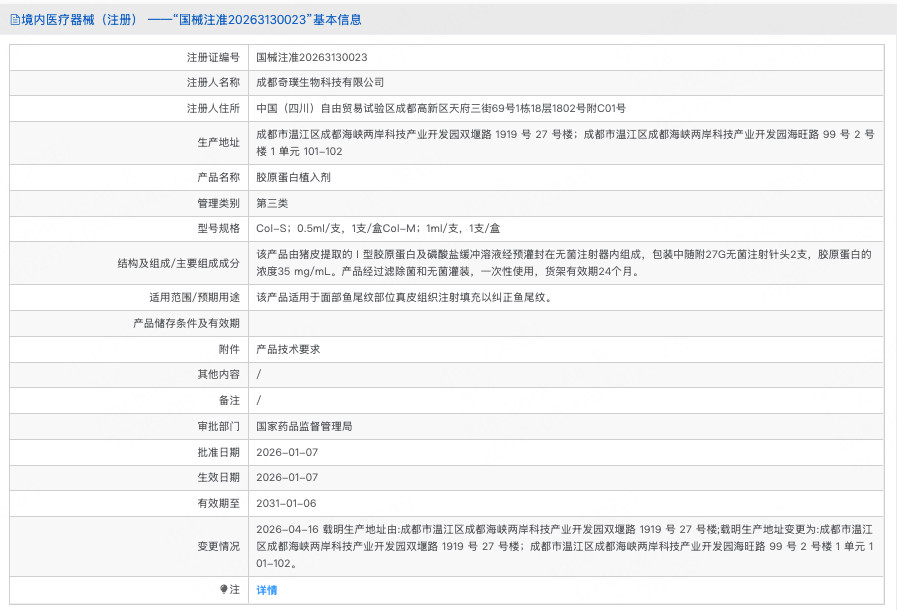Click the 变更情况 label
Viewport: 897px width, 610px height.
[219, 546]
